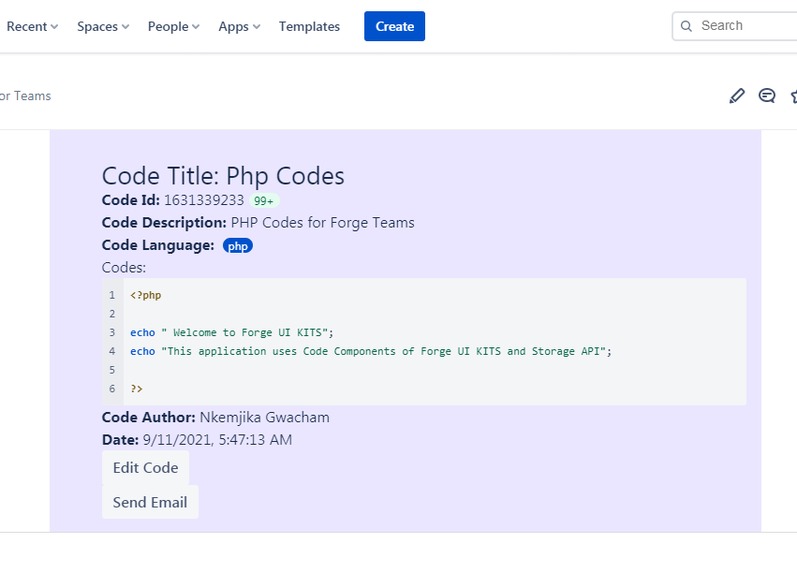
Task: Click the php language tag
Action: pyautogui.click(x=237, y=246)
